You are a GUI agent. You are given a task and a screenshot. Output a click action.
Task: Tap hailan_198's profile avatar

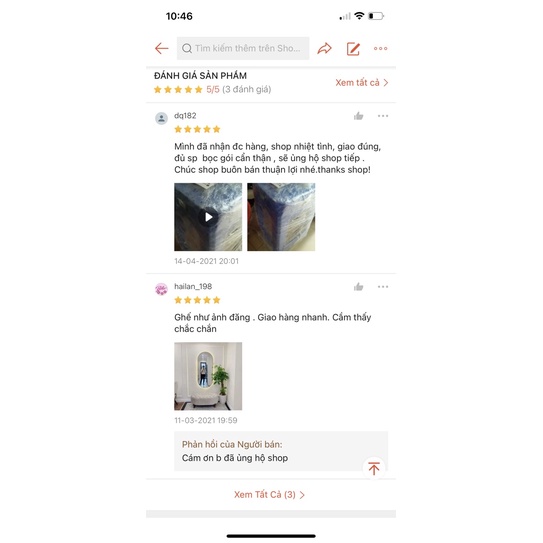click(x=161, y=289)
